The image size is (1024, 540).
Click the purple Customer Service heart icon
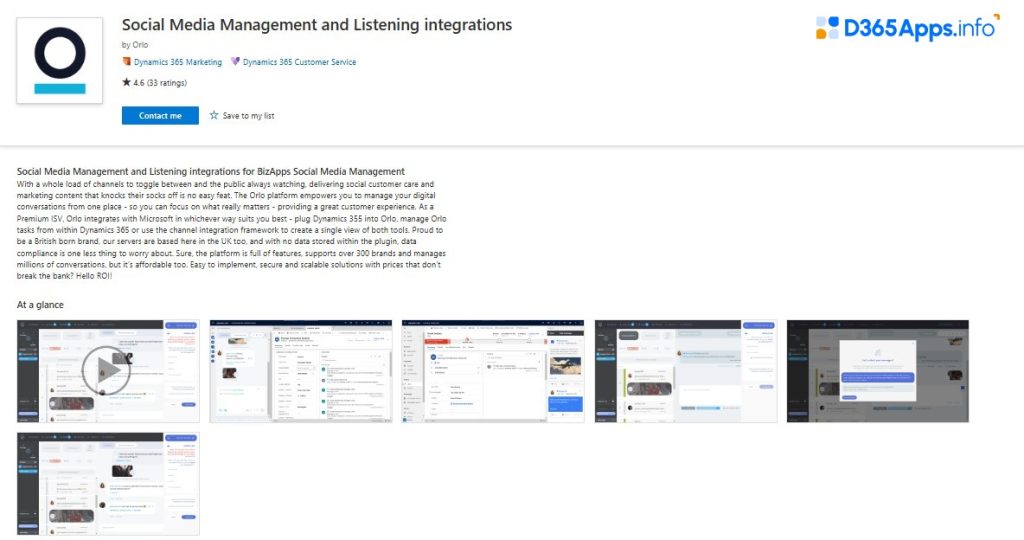point(235,61)
